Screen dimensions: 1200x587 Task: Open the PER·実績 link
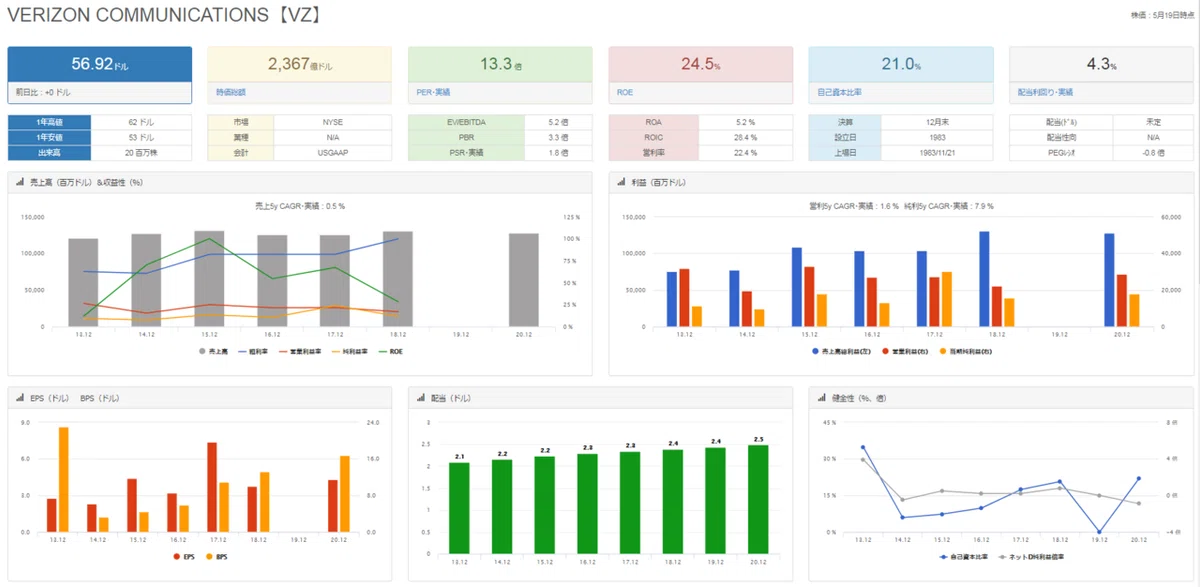tap(431, 93)
